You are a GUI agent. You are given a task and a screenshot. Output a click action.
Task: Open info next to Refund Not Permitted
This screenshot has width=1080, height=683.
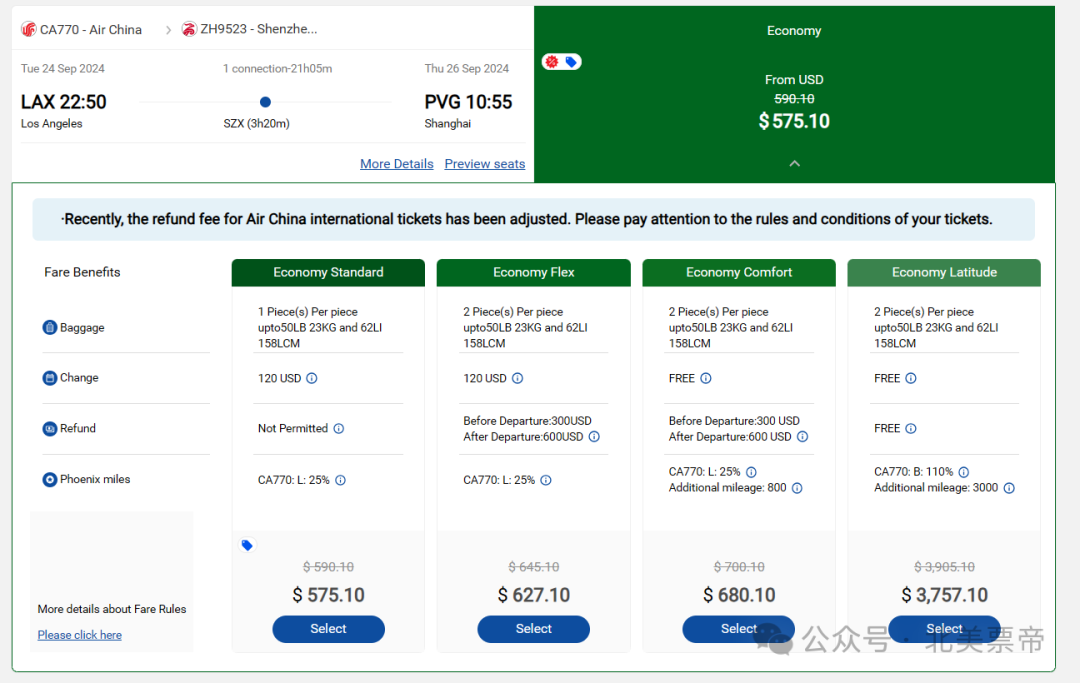coord(339,428)
